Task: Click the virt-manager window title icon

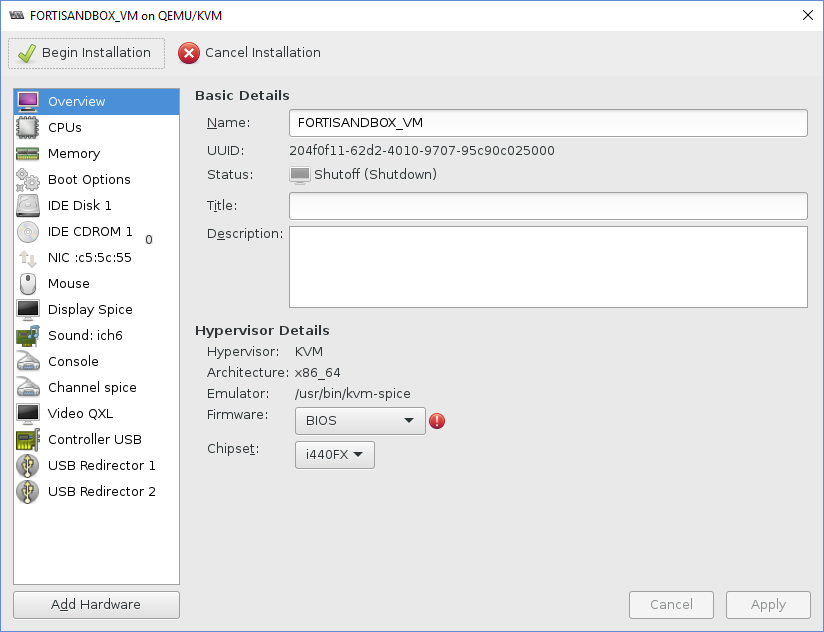Action: coord(17,15)
